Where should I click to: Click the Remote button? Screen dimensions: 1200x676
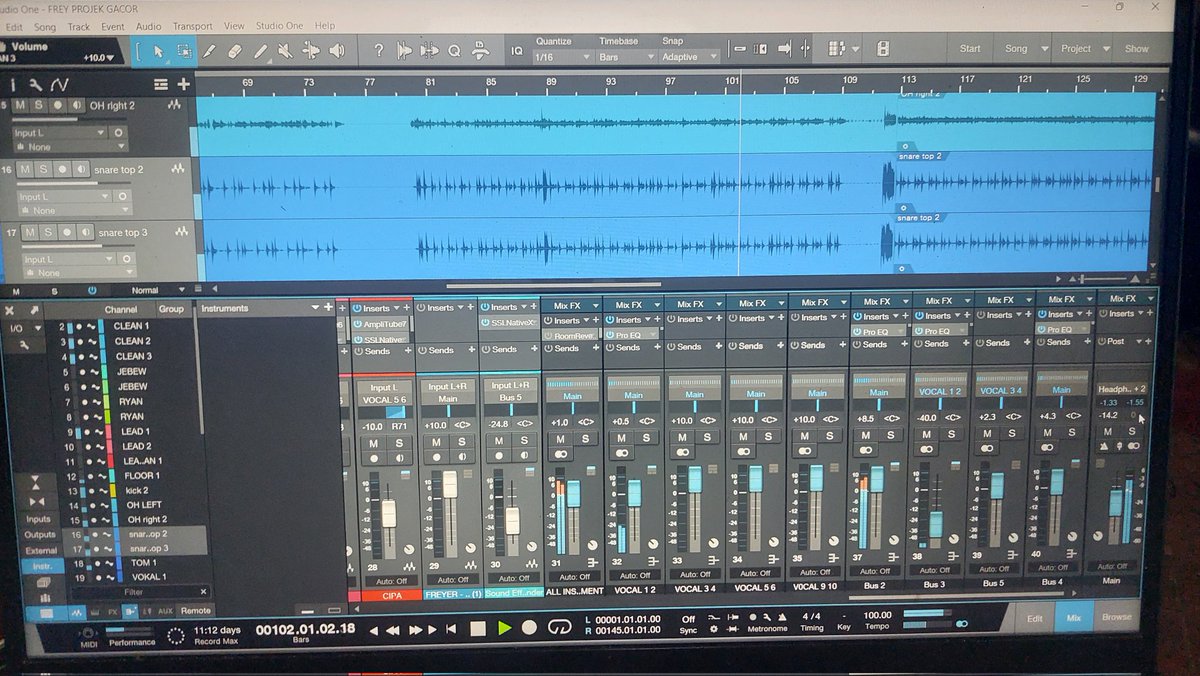(x=195, y=611)
